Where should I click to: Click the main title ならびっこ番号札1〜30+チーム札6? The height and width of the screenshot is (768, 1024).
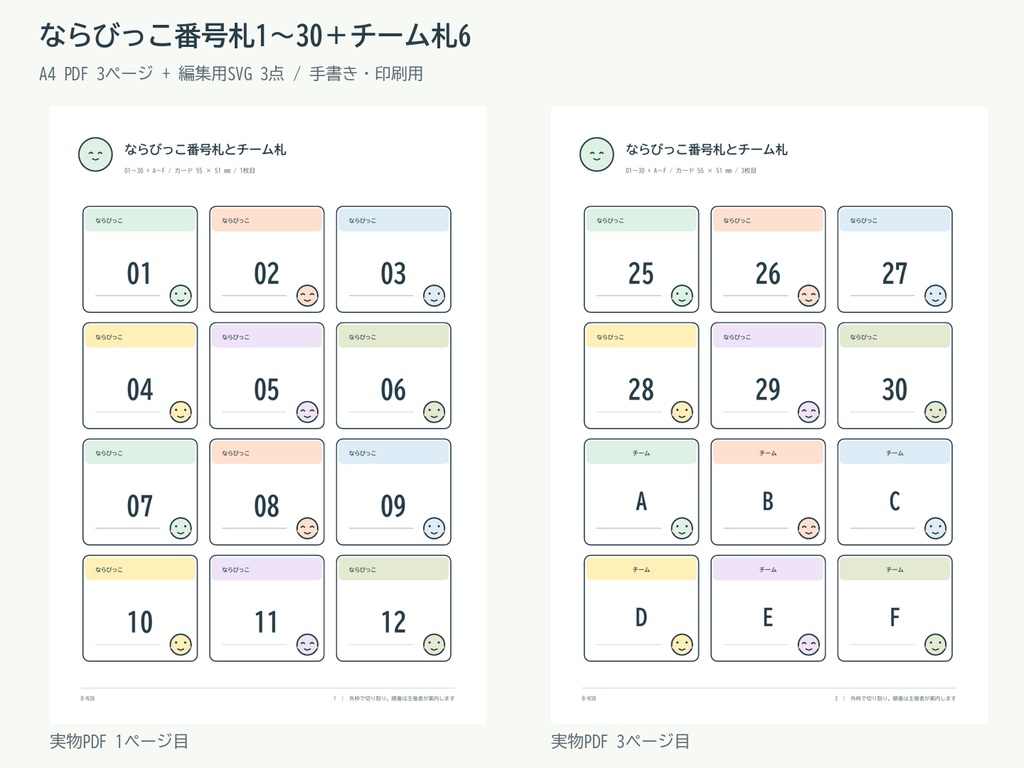pos(255,36)
